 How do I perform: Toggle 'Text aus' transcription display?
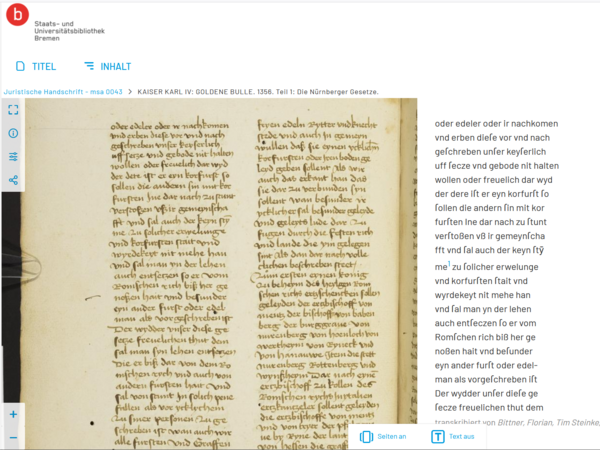pyautogui.click(x=453, y=437)
